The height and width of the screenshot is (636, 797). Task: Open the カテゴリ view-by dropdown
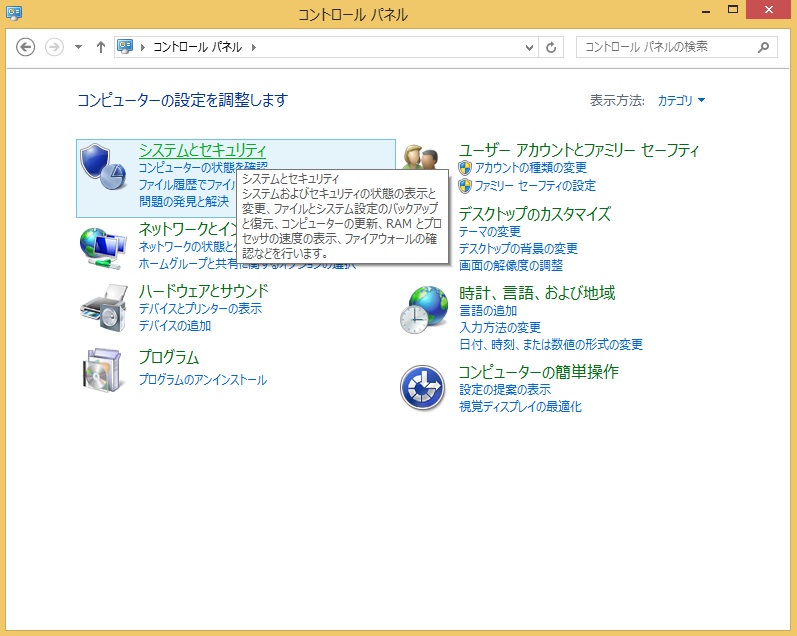point(681,101)
